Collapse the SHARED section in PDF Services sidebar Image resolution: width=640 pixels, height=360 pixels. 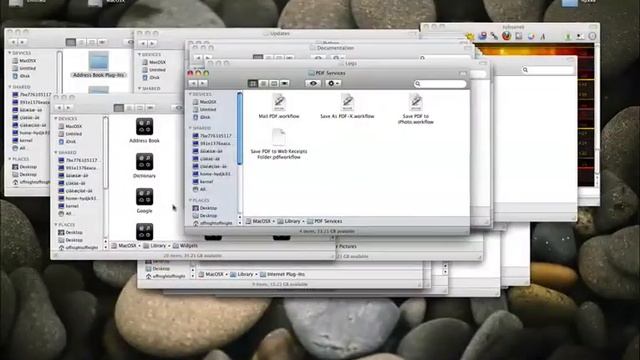190,128
